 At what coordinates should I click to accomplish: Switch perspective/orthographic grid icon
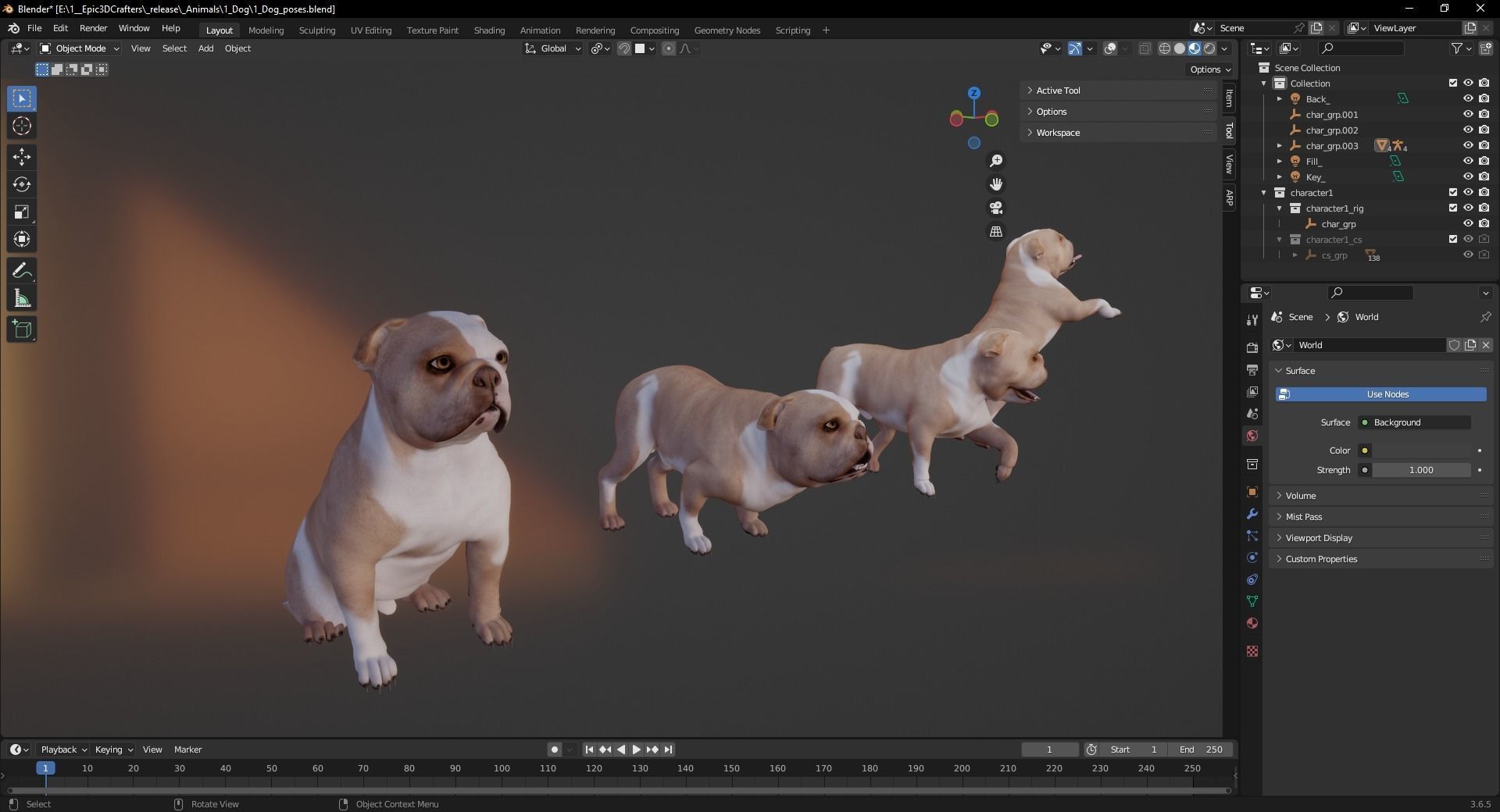(x=996, y=232)
